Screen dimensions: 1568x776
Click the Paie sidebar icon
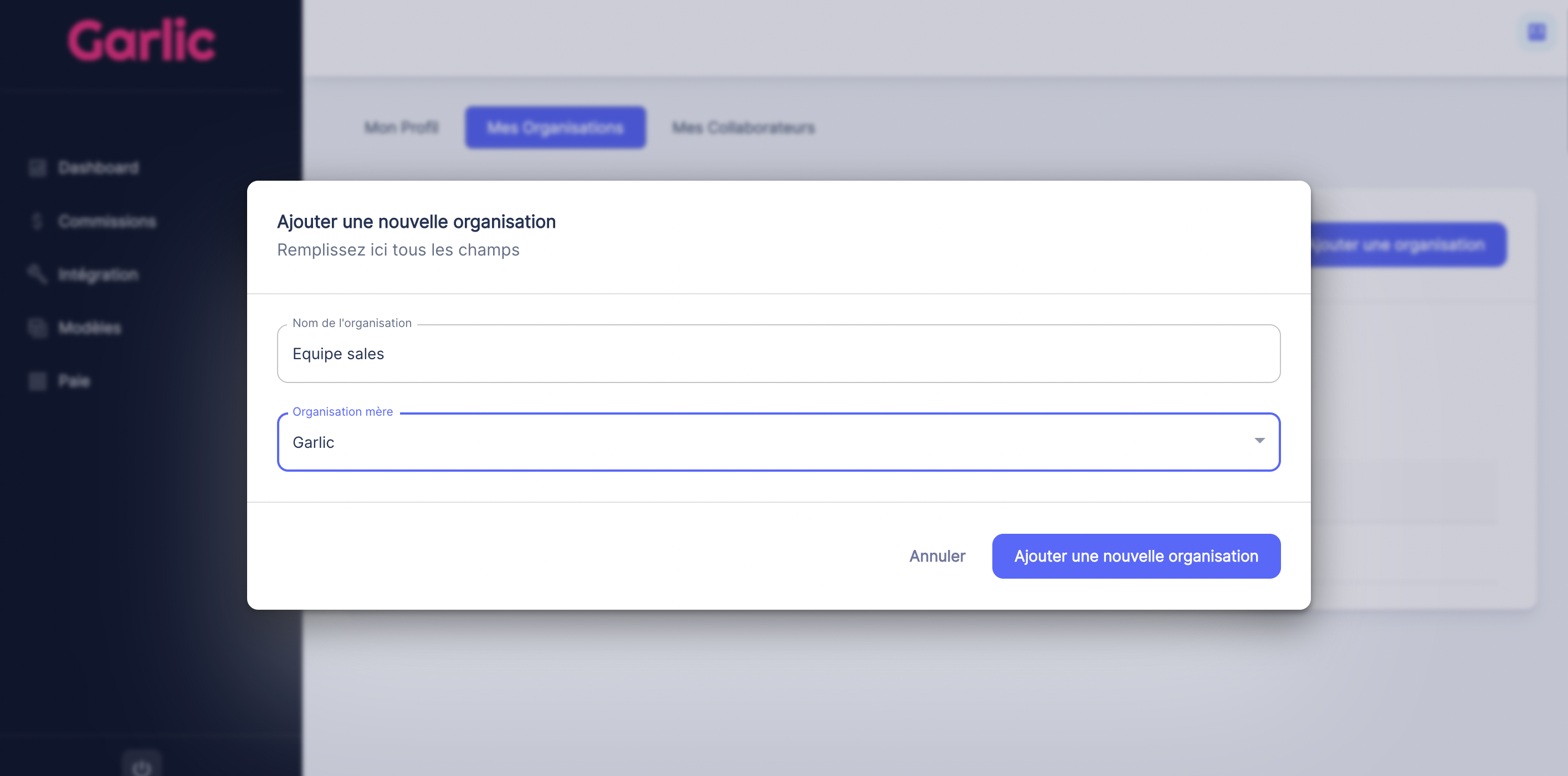[38, 381]
